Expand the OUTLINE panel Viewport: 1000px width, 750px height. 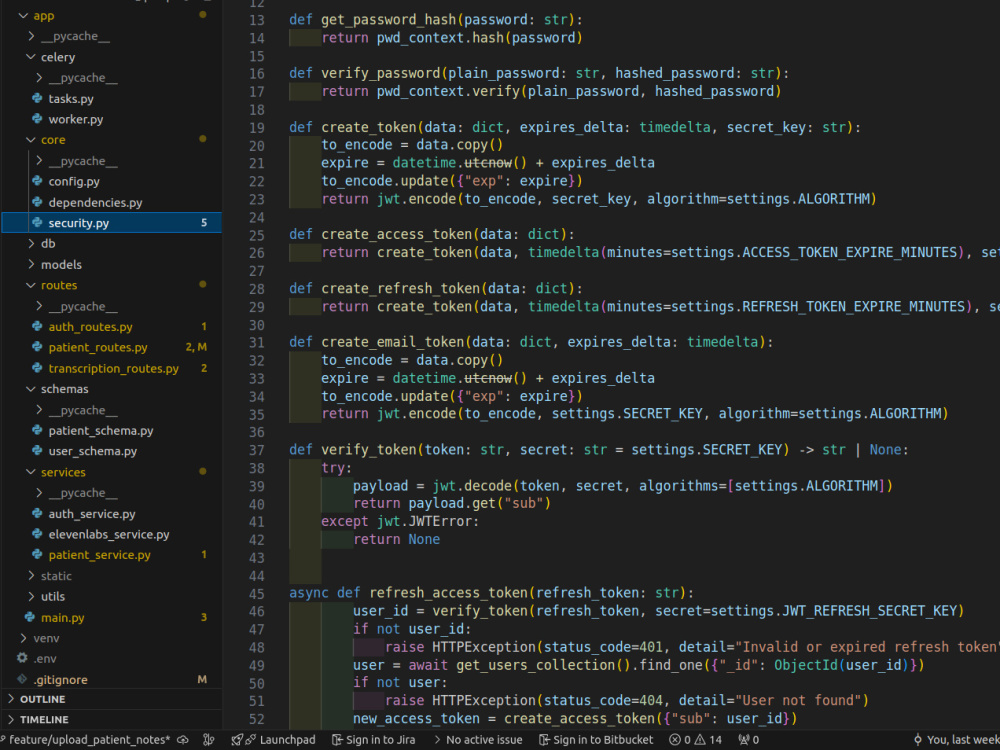pyautogui.click(x=11, y=699)
